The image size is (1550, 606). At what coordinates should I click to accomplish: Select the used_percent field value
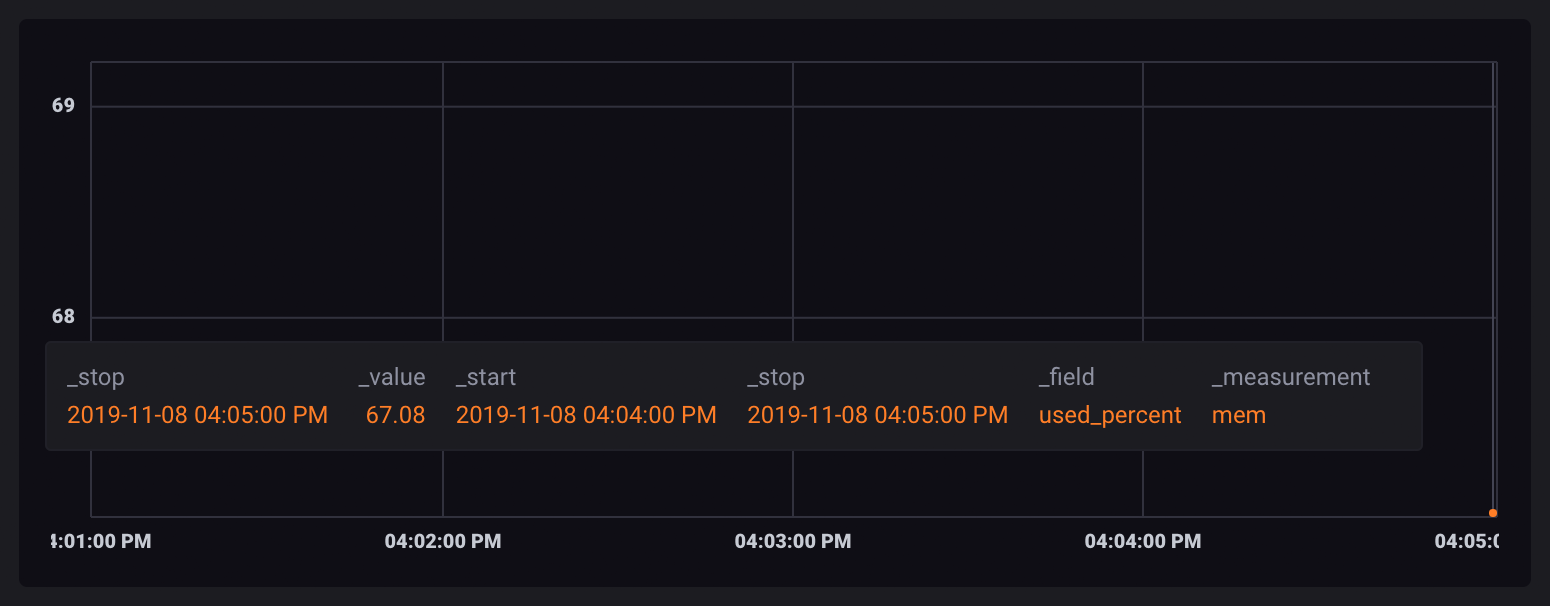[1110, 414]
